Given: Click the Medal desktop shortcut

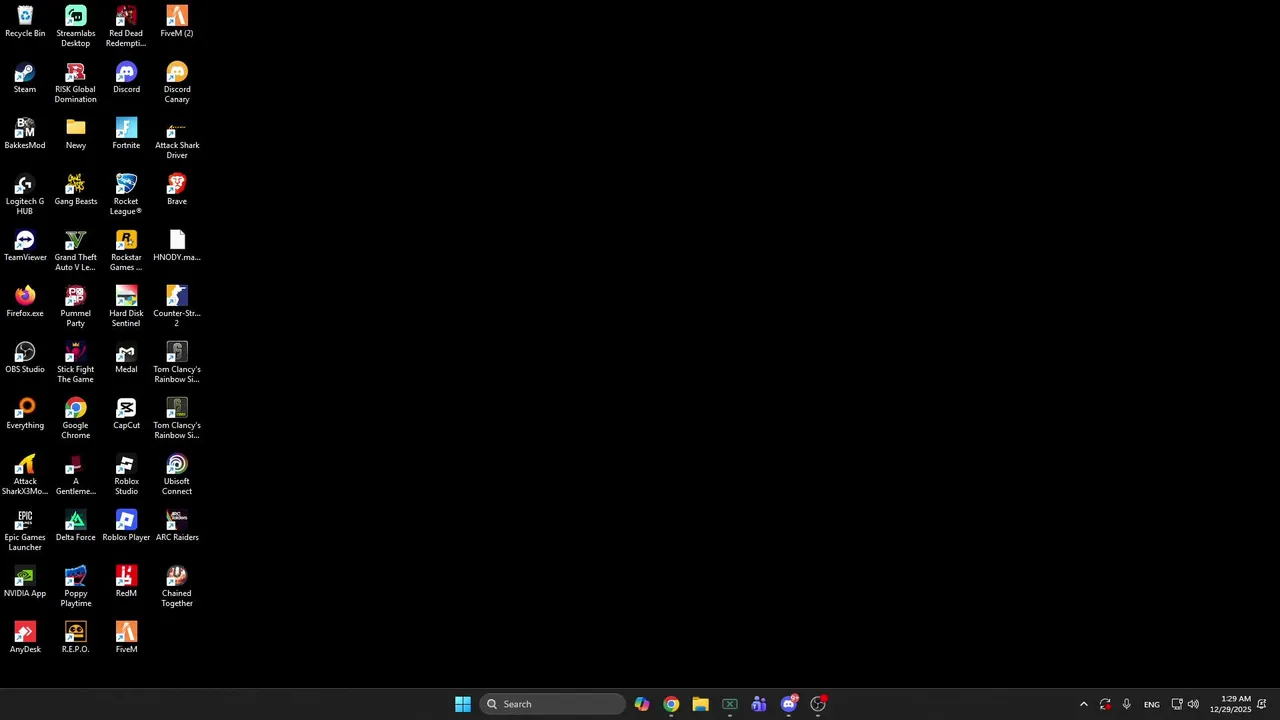Looking at the screenshot, I should pyautogui.click(x=126, y=358).
